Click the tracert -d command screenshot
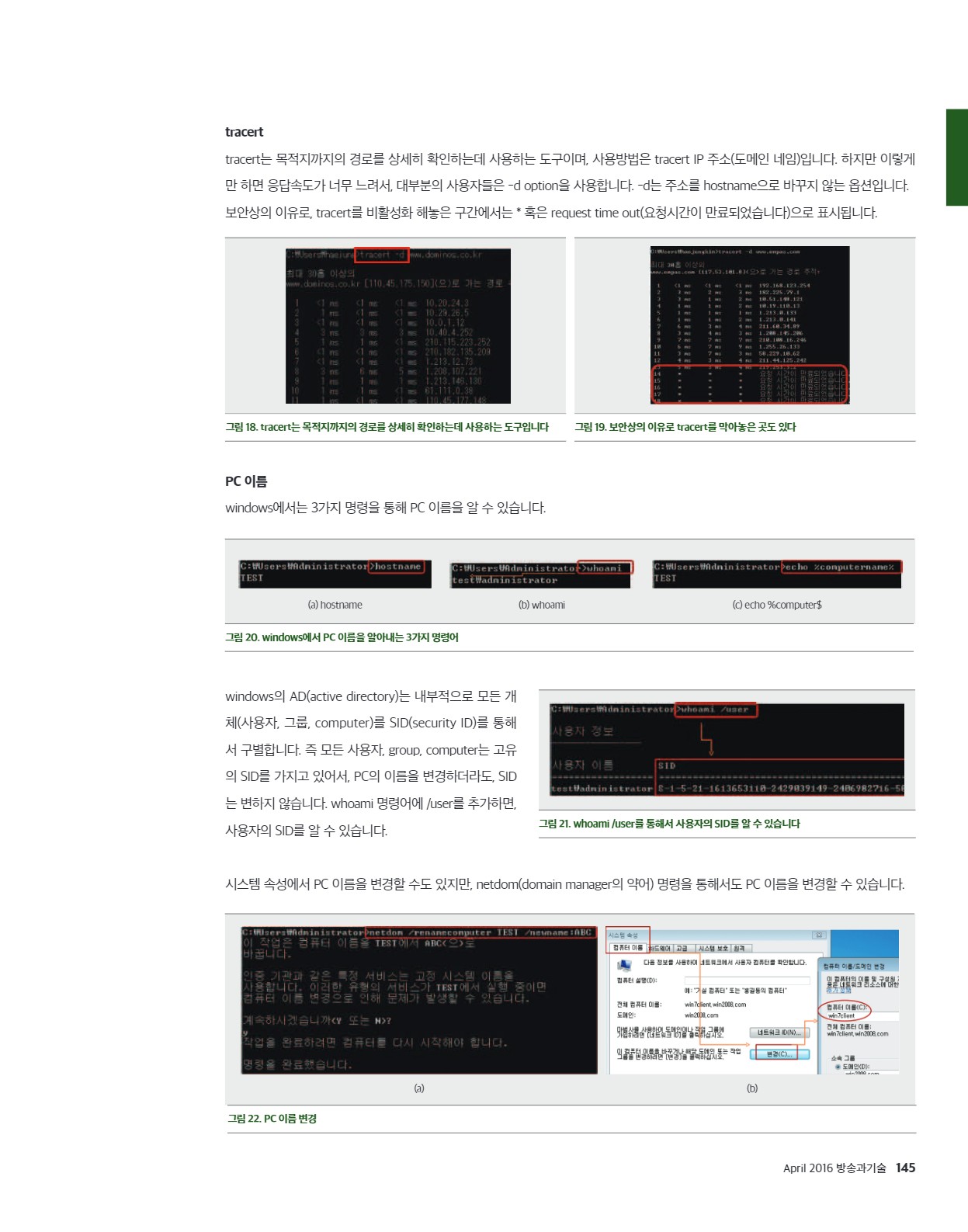The image size is (968, 1232). point(398,326)
